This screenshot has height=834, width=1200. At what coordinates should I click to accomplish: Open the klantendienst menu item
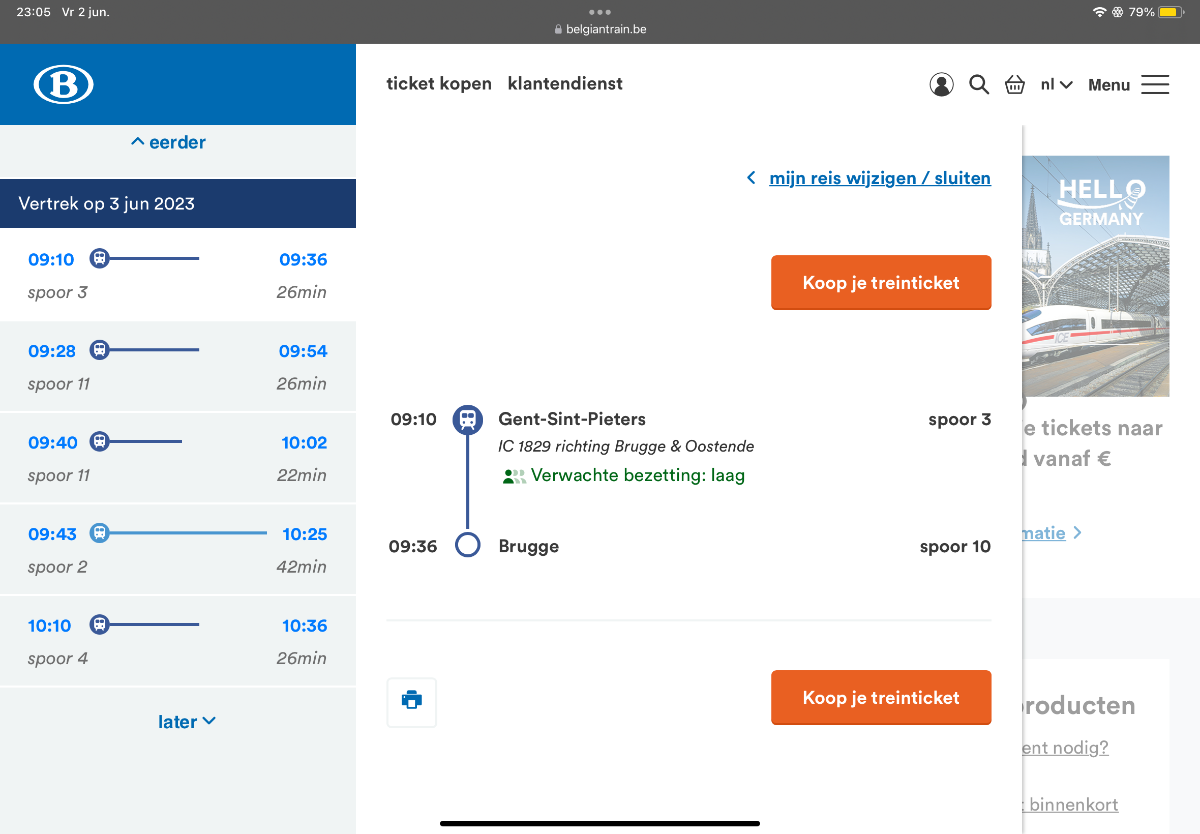click(x=565, y=84)
